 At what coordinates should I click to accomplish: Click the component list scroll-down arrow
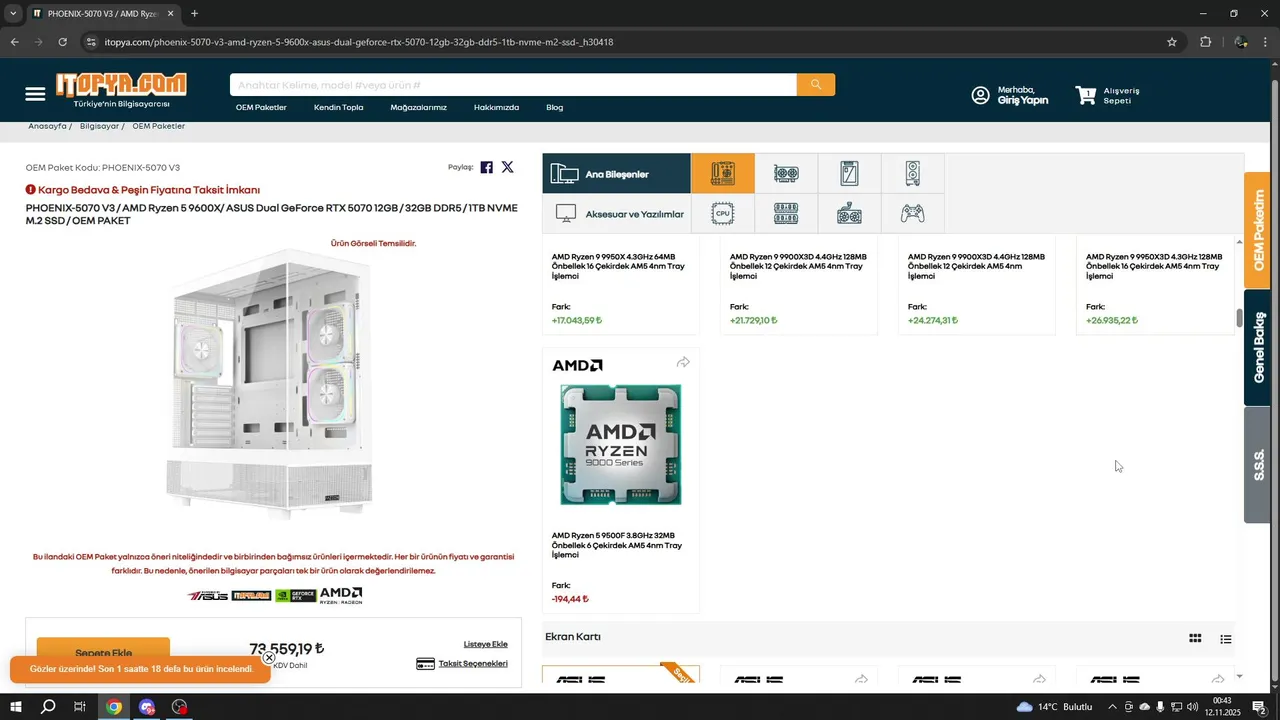point(1240,677)
